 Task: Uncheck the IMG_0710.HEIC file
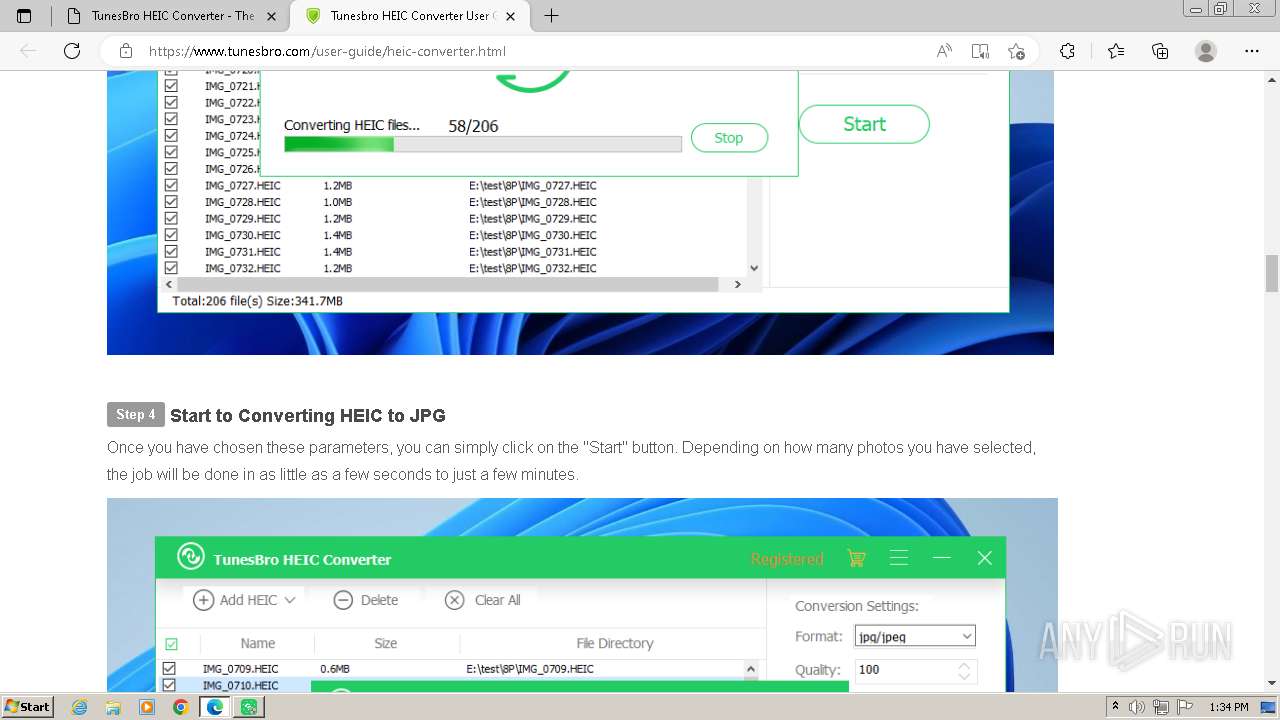[x=169, y=685]
